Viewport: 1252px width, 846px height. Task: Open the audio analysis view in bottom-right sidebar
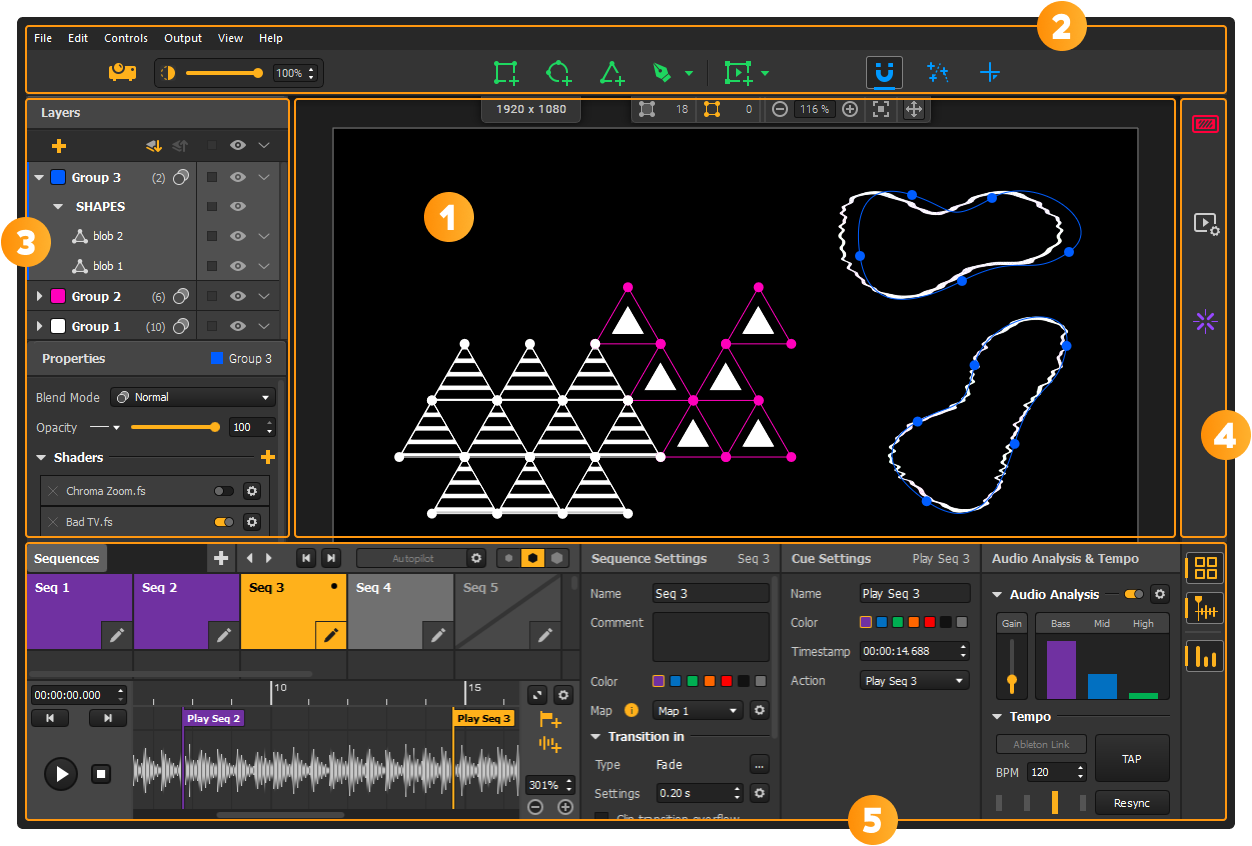(x=1204, y=656)
